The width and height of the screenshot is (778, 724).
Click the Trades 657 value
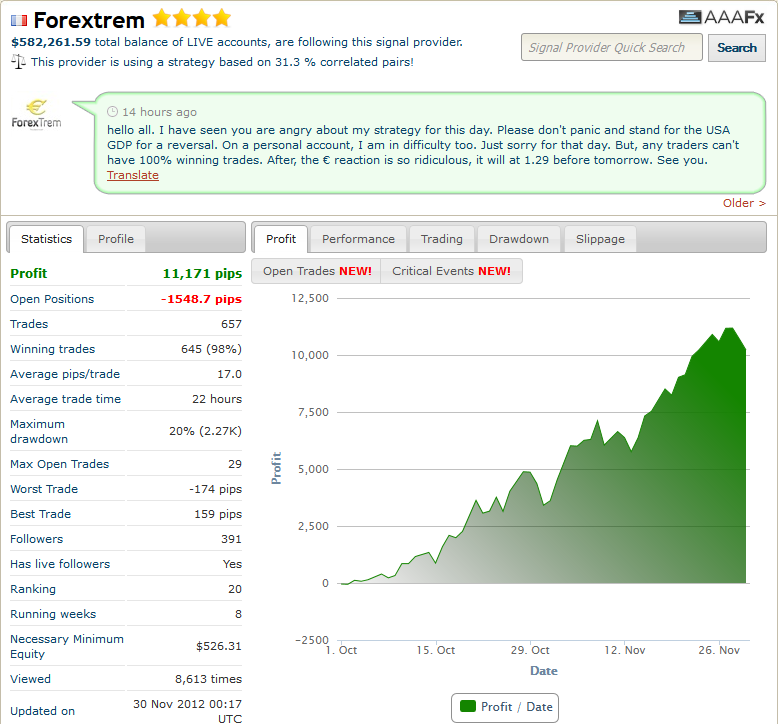pyautogui.click(x=231, y=324)
